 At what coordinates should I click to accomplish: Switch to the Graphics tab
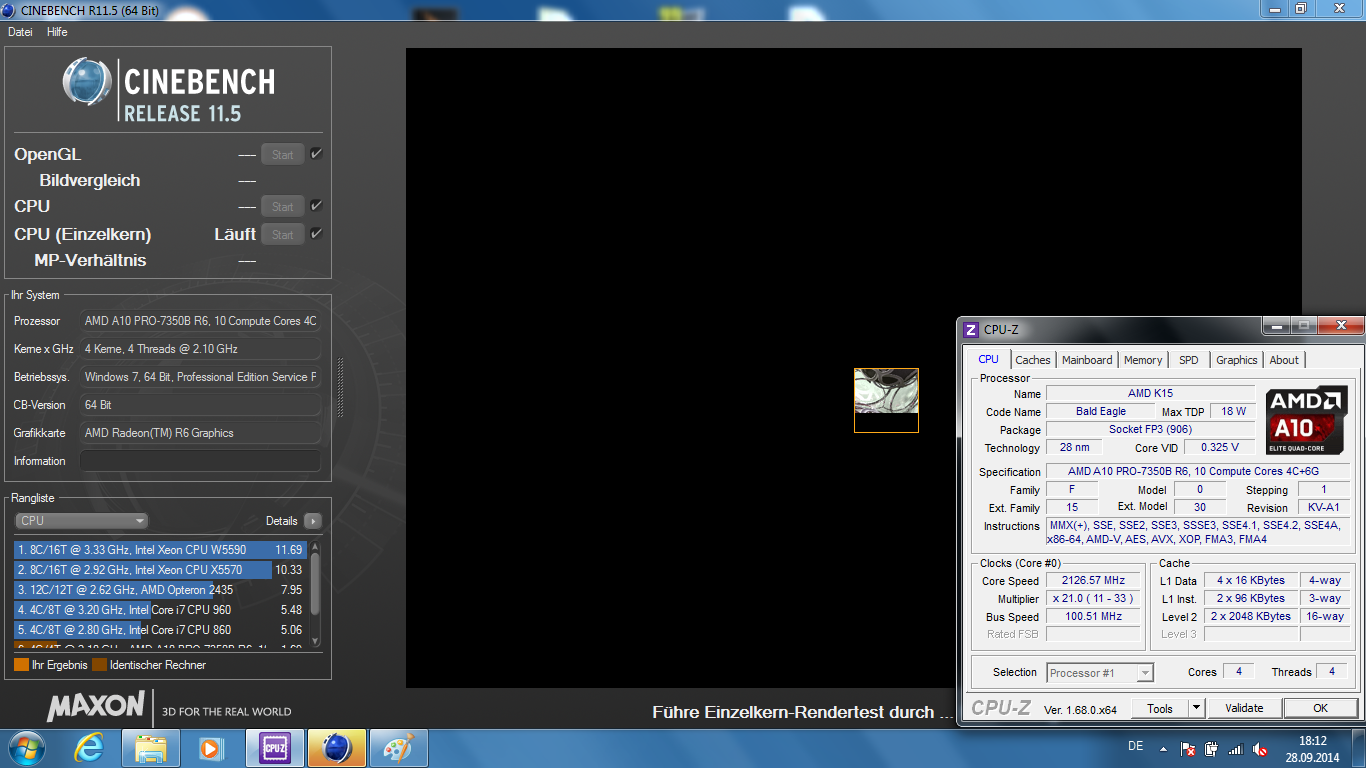tap(1237, 360)
